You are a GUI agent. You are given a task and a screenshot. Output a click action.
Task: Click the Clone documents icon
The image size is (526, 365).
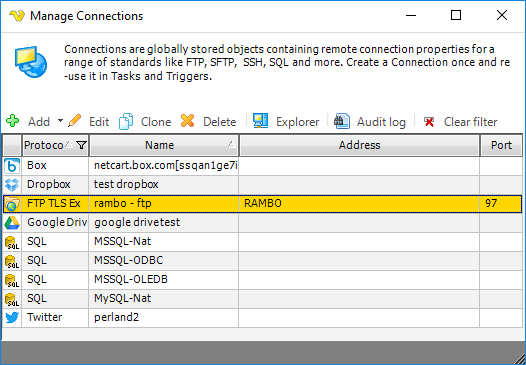(126, 121)
